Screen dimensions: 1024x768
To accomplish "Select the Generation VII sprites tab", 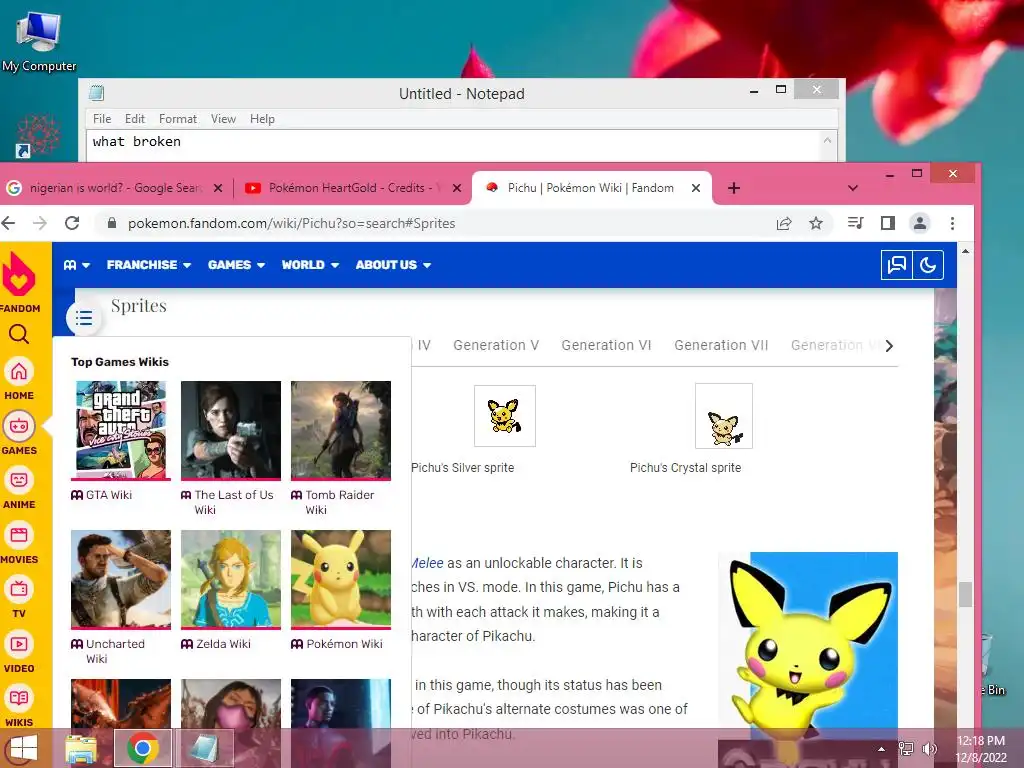I will point(721,345).
